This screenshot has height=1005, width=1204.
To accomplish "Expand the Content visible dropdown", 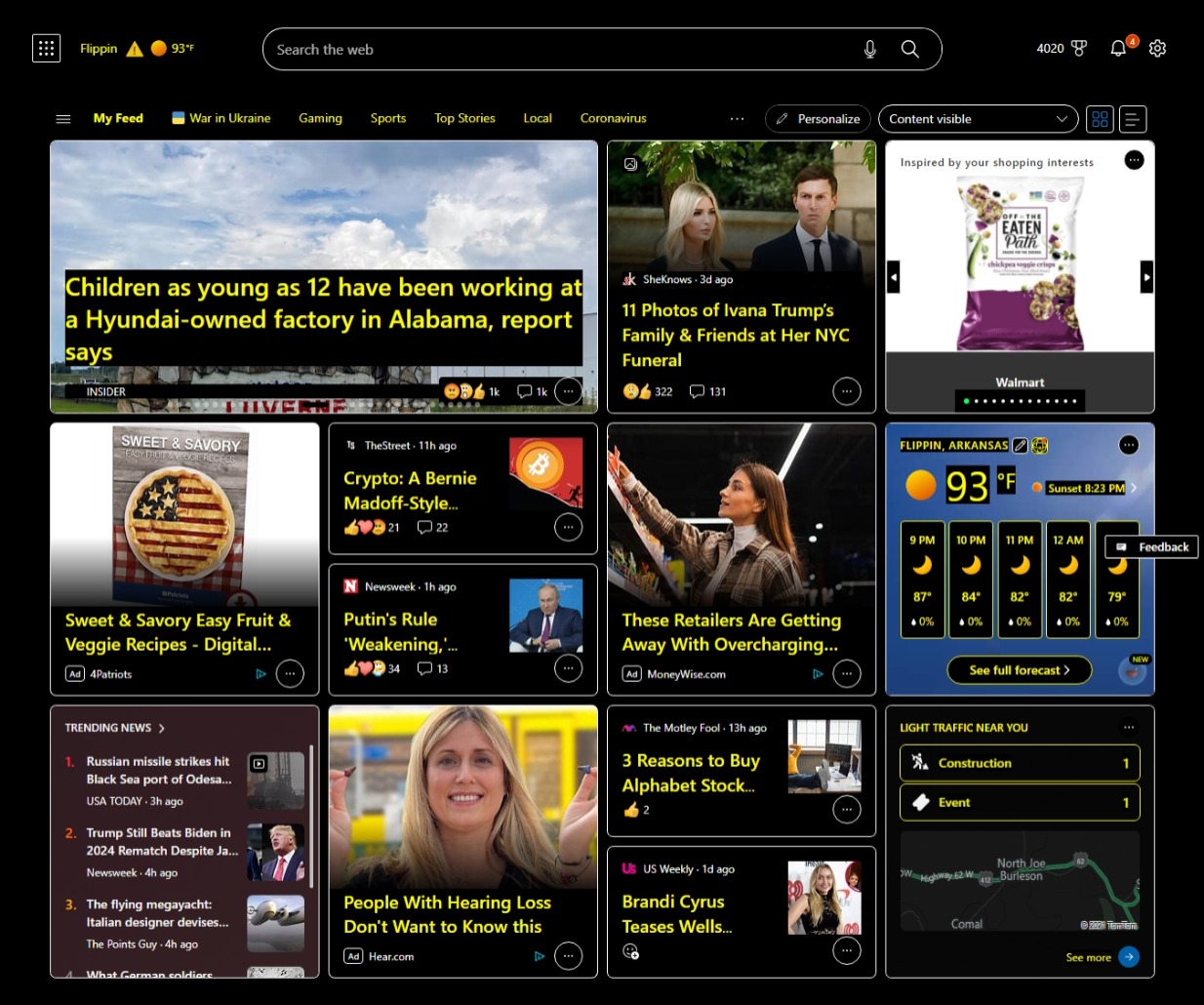I will [x=978, y=119].
